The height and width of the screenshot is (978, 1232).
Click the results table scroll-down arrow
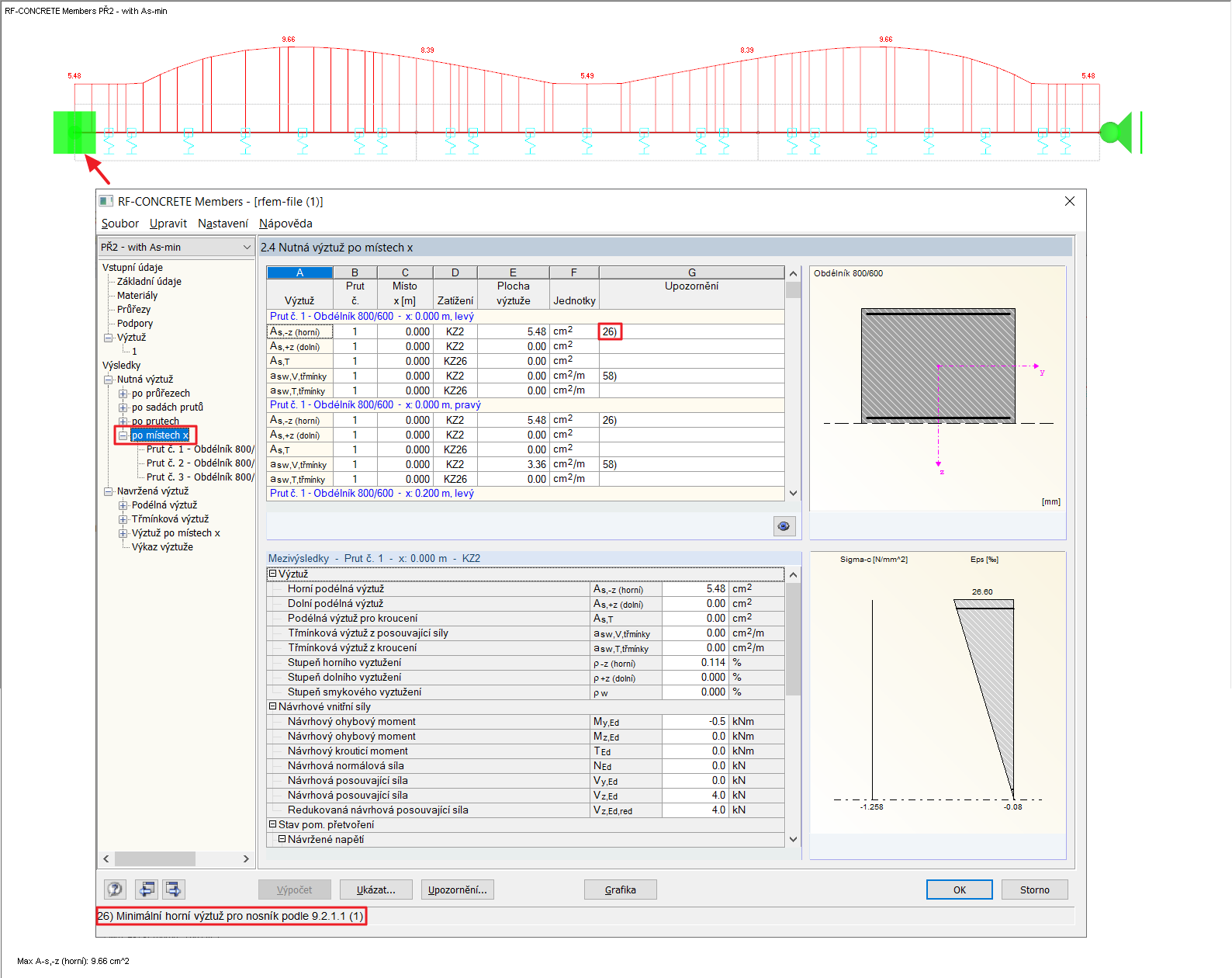[793, 493]
